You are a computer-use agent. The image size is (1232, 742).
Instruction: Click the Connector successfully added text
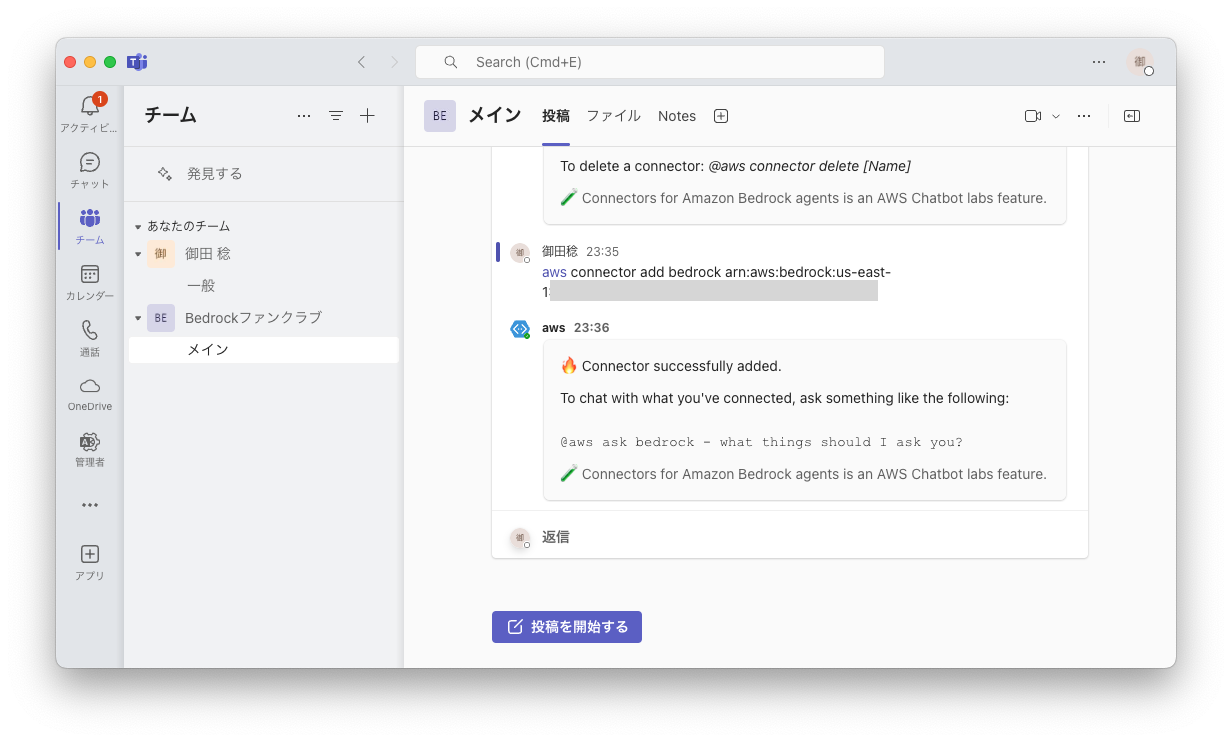(x=682, y=366)
